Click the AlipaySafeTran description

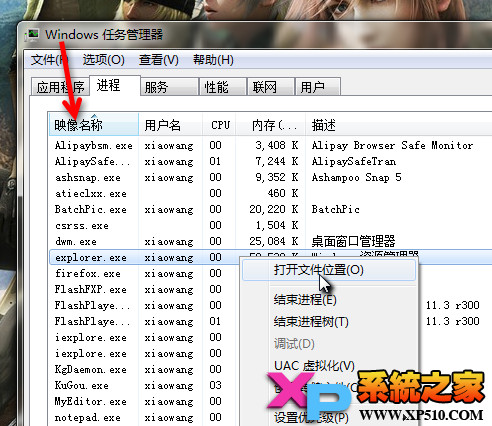pos(354,162)
